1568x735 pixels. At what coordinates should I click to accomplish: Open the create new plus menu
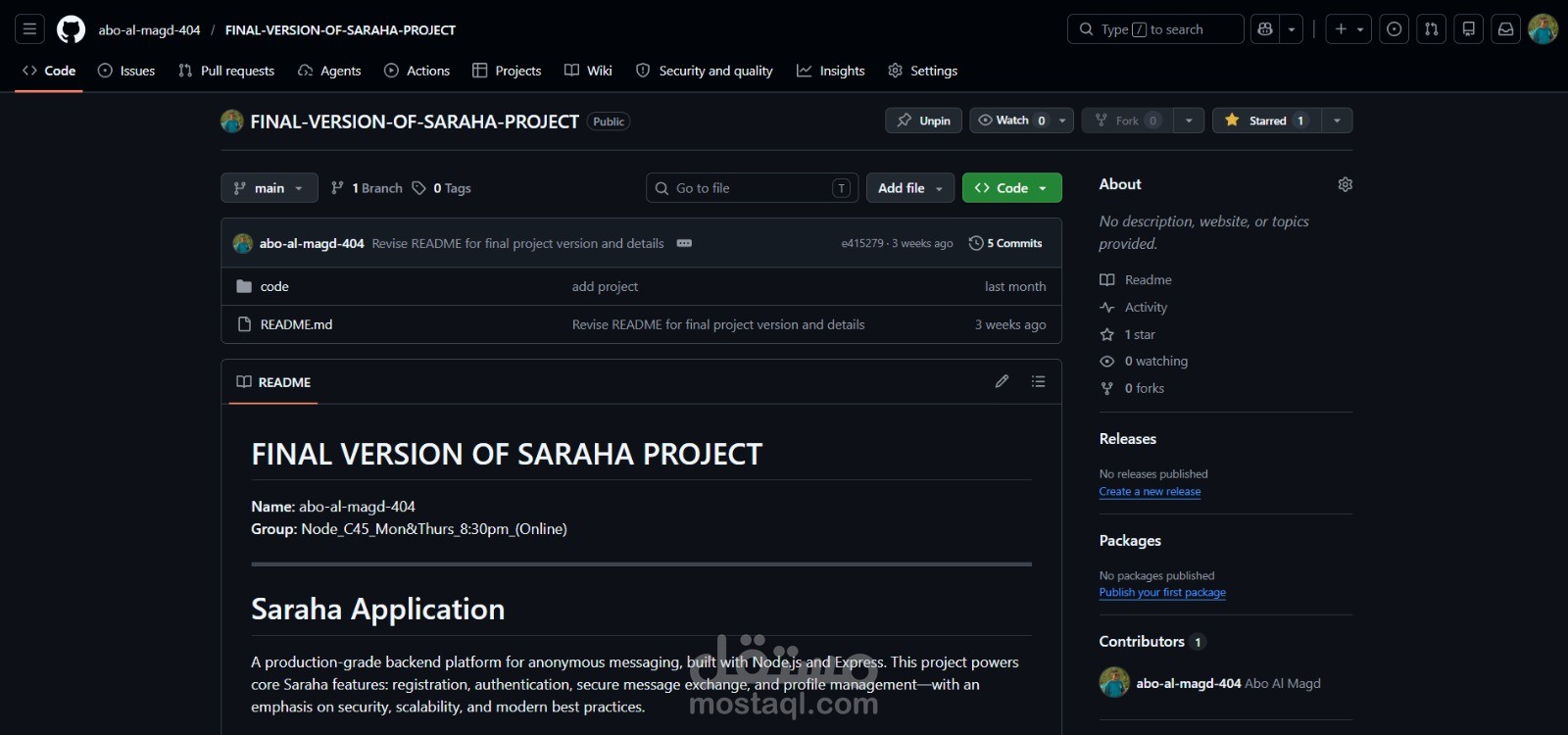pyautogui.click(x=1348, y=29)
